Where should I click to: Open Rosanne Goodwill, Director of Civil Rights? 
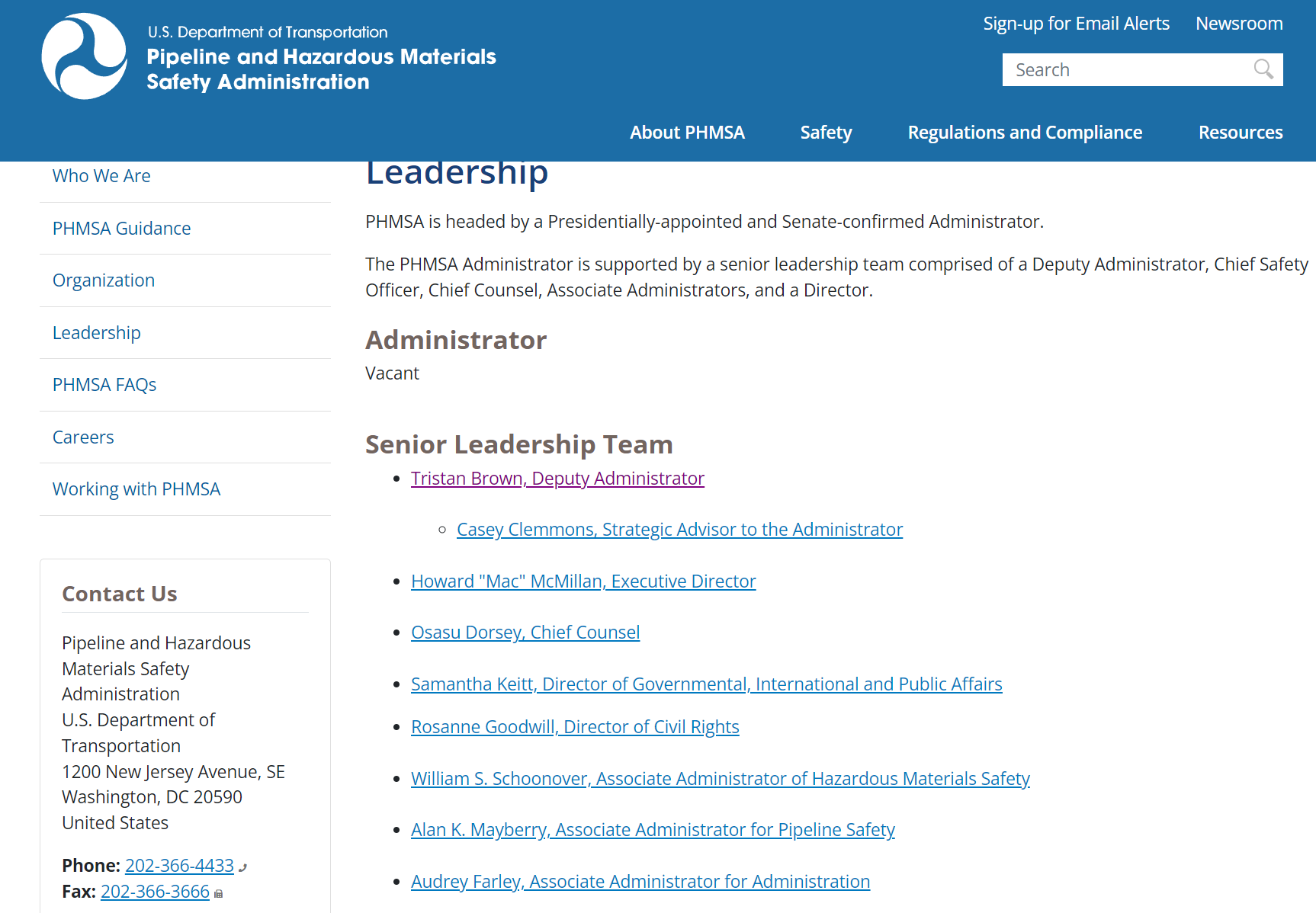click(575, 727)
